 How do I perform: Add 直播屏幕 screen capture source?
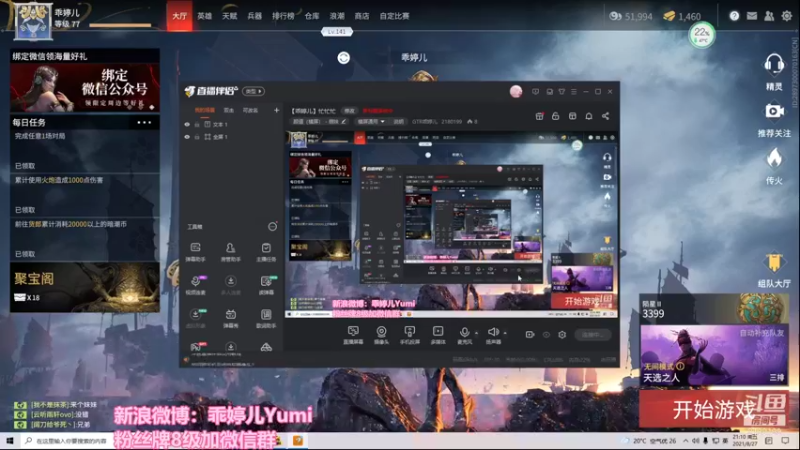point(353,335)
